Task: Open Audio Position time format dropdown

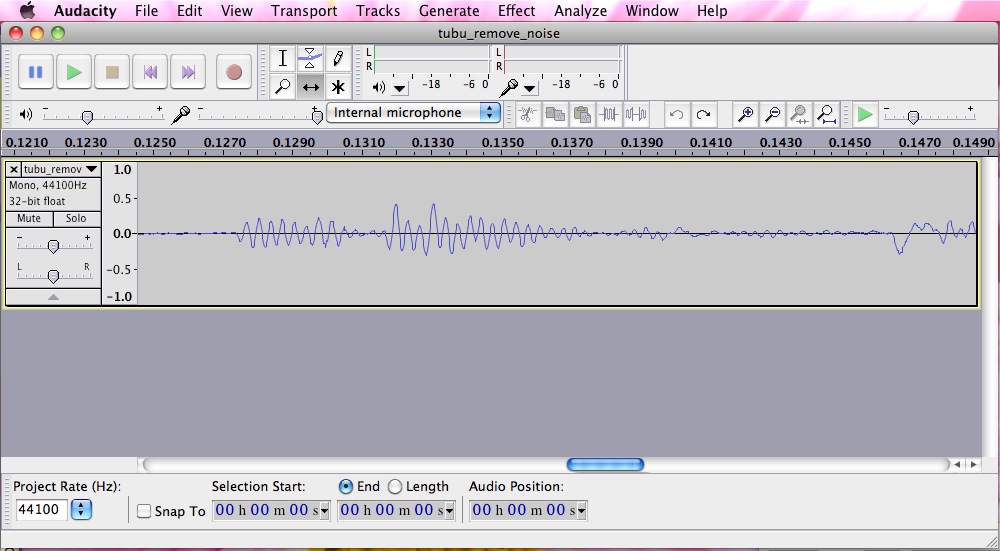Action: [x=581, y=511]
